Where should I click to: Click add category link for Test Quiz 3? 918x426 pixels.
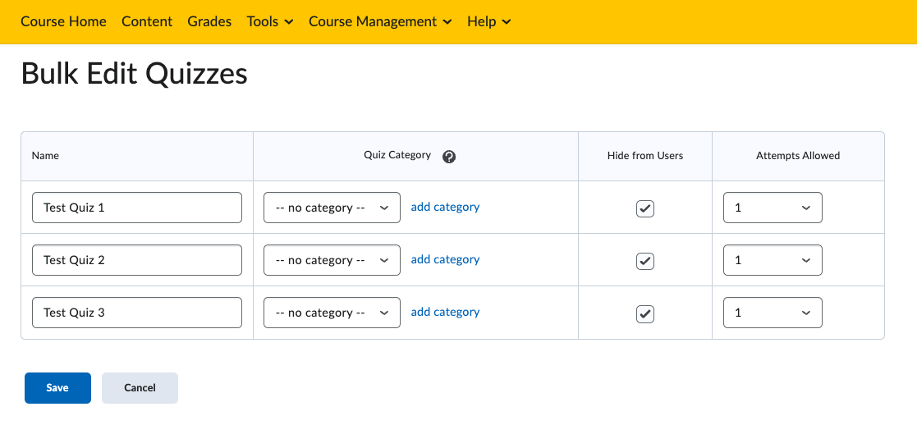pyautogui.click(x=445, y=312)
